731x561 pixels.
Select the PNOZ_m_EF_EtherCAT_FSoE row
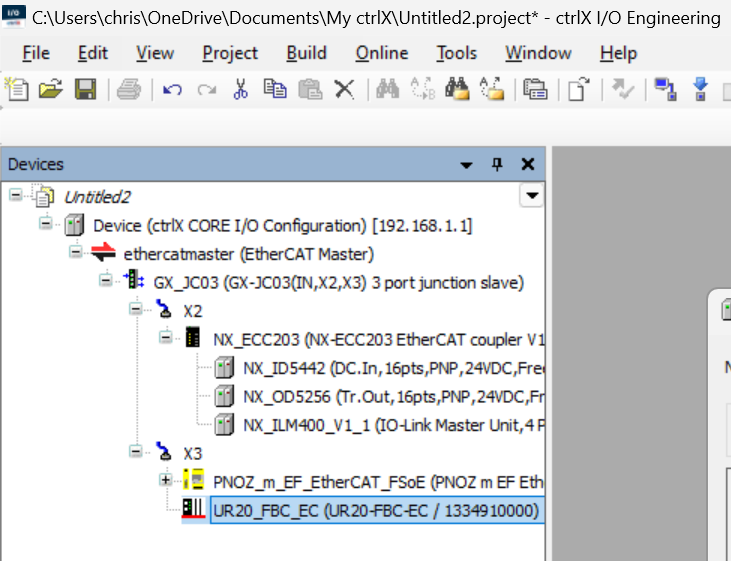tap(378, 482)
